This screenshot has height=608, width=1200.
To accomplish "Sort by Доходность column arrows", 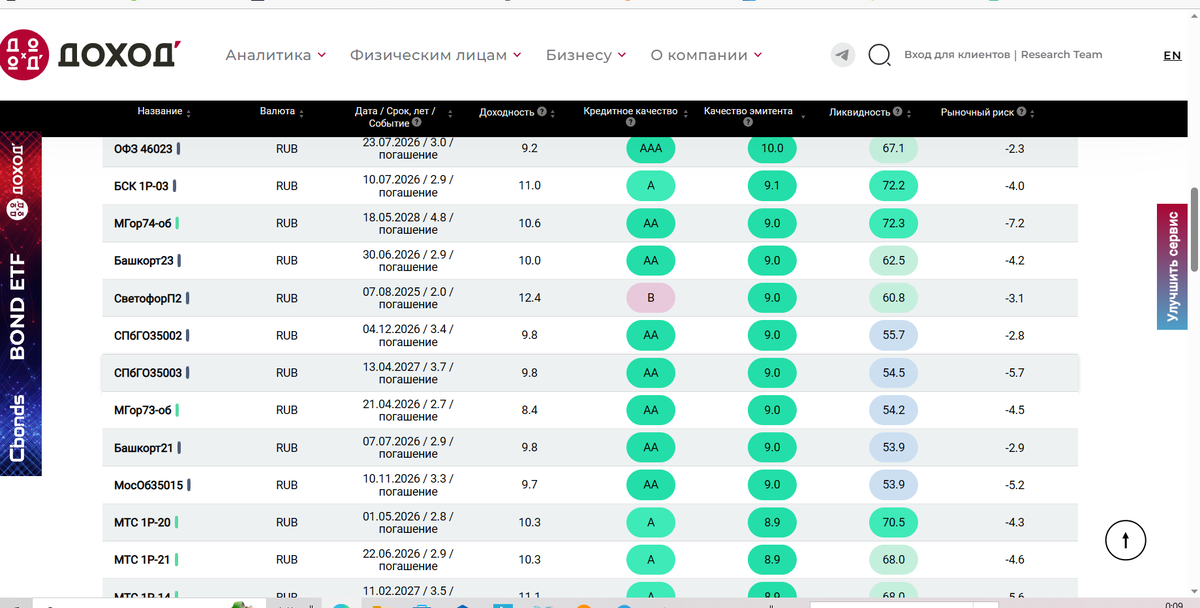I will [x=552, y=113].
